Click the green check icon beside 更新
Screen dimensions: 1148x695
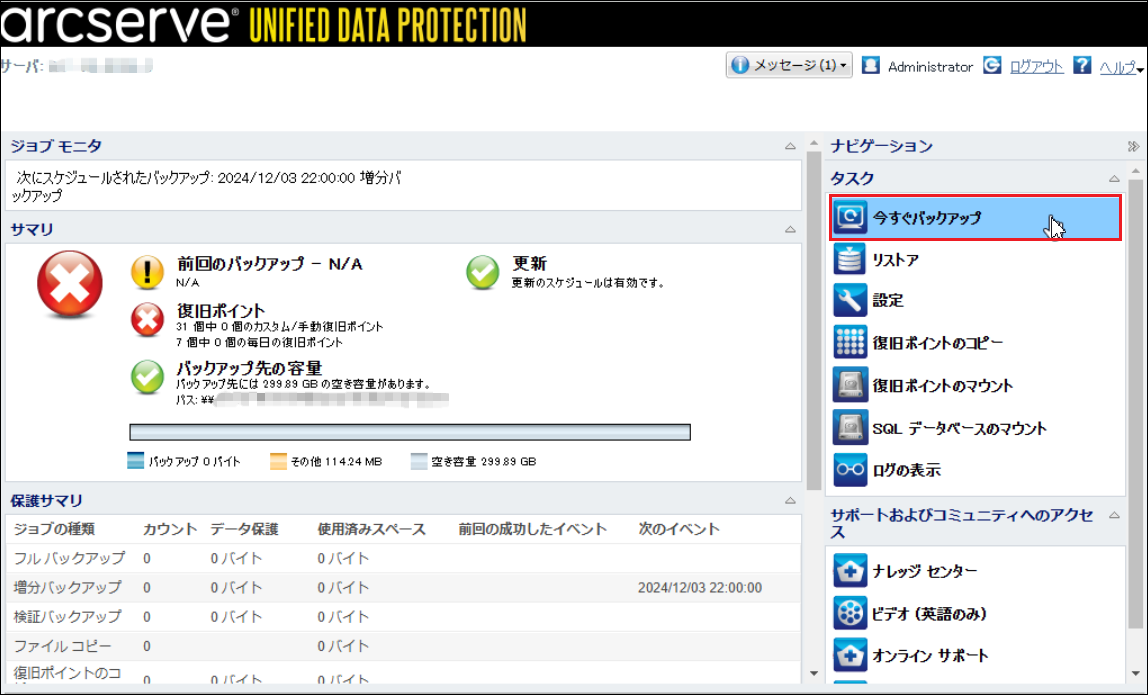(482, 272)
